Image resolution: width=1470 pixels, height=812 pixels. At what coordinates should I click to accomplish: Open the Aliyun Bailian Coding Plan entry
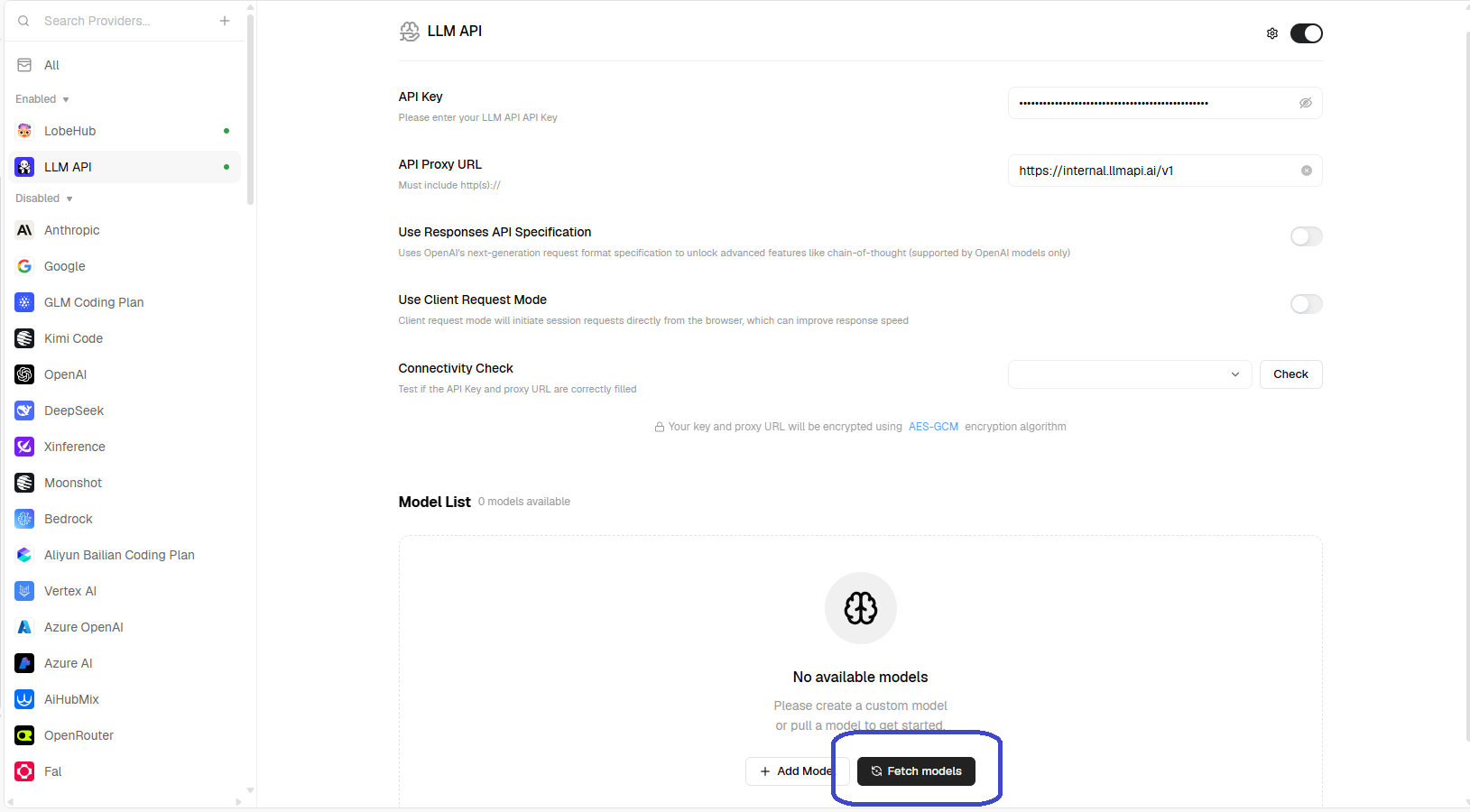(125, 555)
